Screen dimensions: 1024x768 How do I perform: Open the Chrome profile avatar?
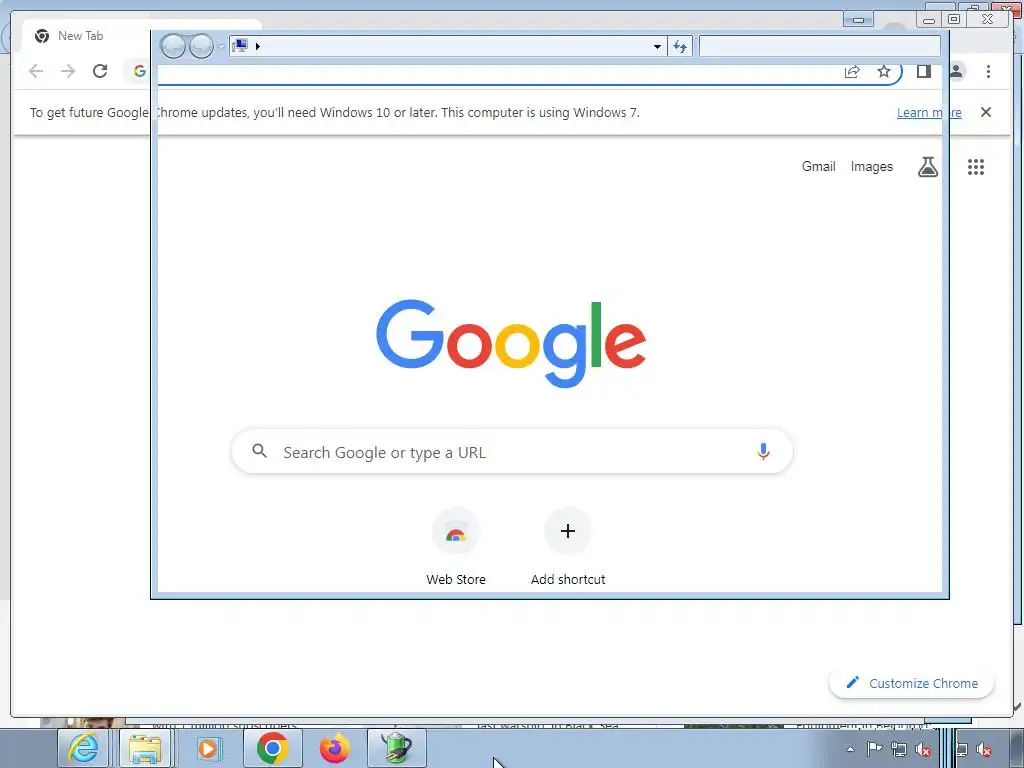point(957,71)
